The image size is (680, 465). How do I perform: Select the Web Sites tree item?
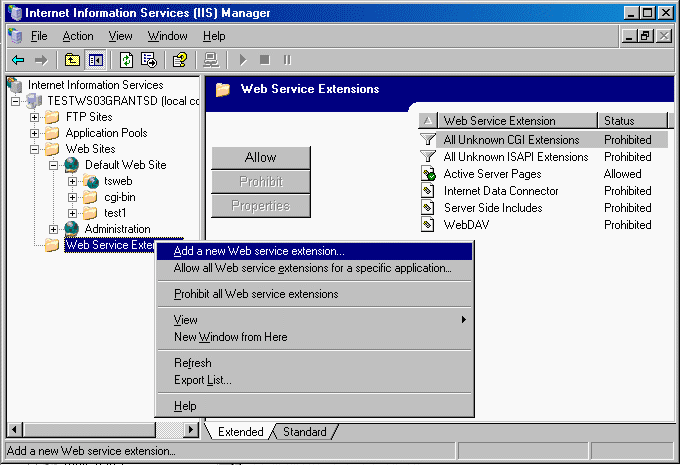tap(91, 149)
